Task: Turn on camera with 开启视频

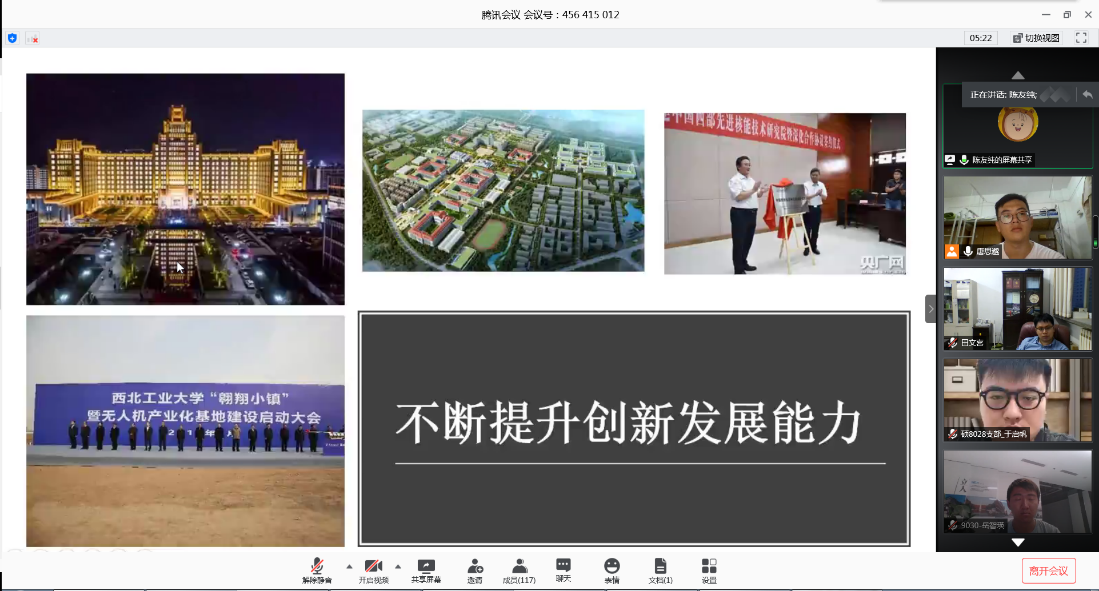Action: 374,569
